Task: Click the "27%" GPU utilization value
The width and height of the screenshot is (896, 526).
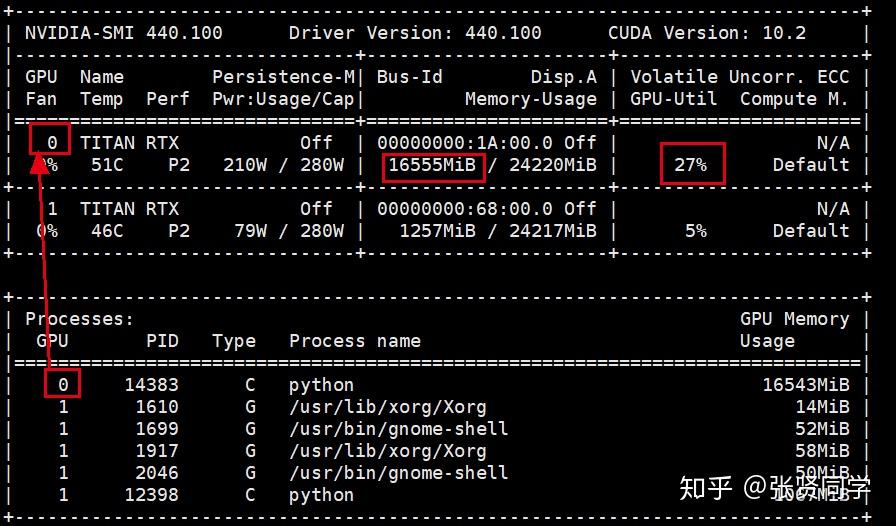Action: pos(690,165)
